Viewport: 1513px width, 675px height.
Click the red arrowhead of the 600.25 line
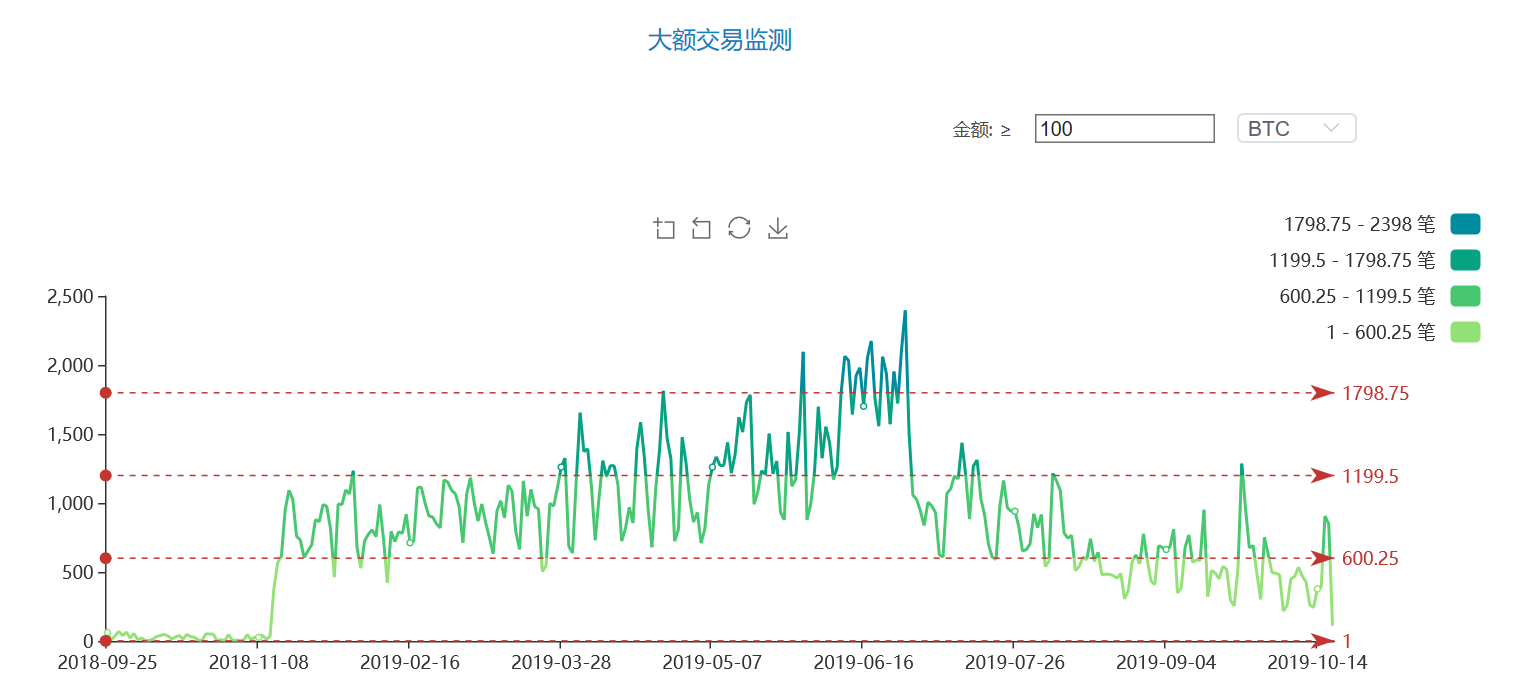(1322, 558)
